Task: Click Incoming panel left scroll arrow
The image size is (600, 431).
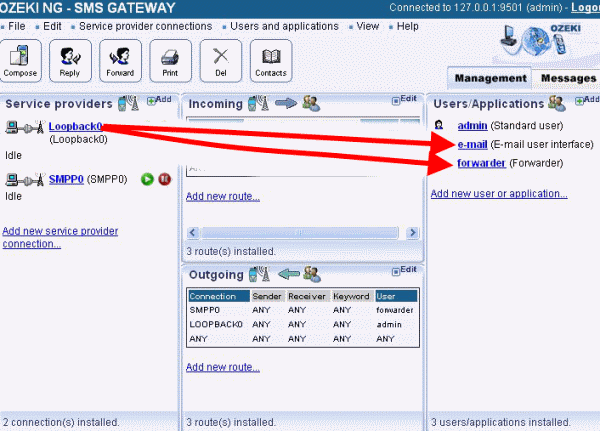Action: [193, 232]
